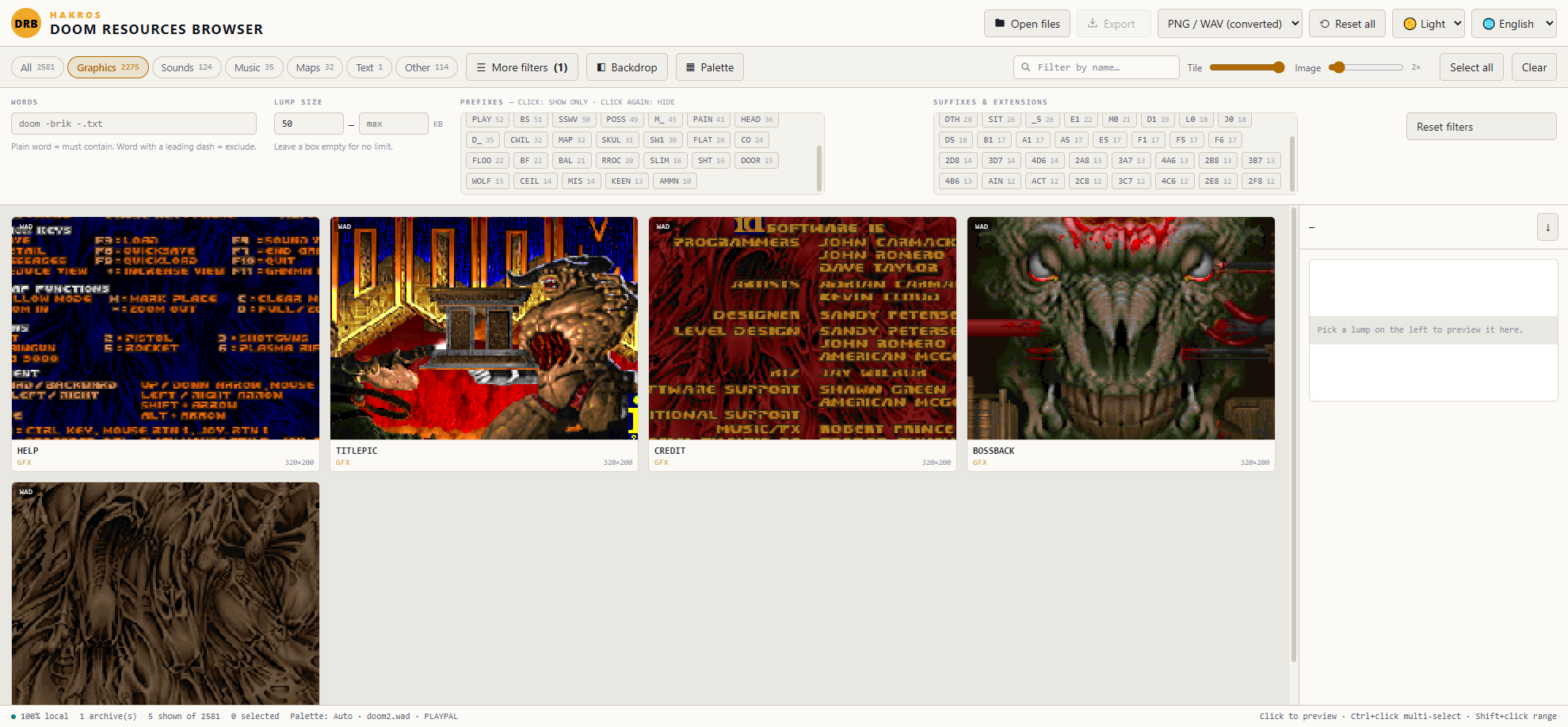
Task: Toggle the SIT suffix filter
Action: click(x=1001, y=120)
